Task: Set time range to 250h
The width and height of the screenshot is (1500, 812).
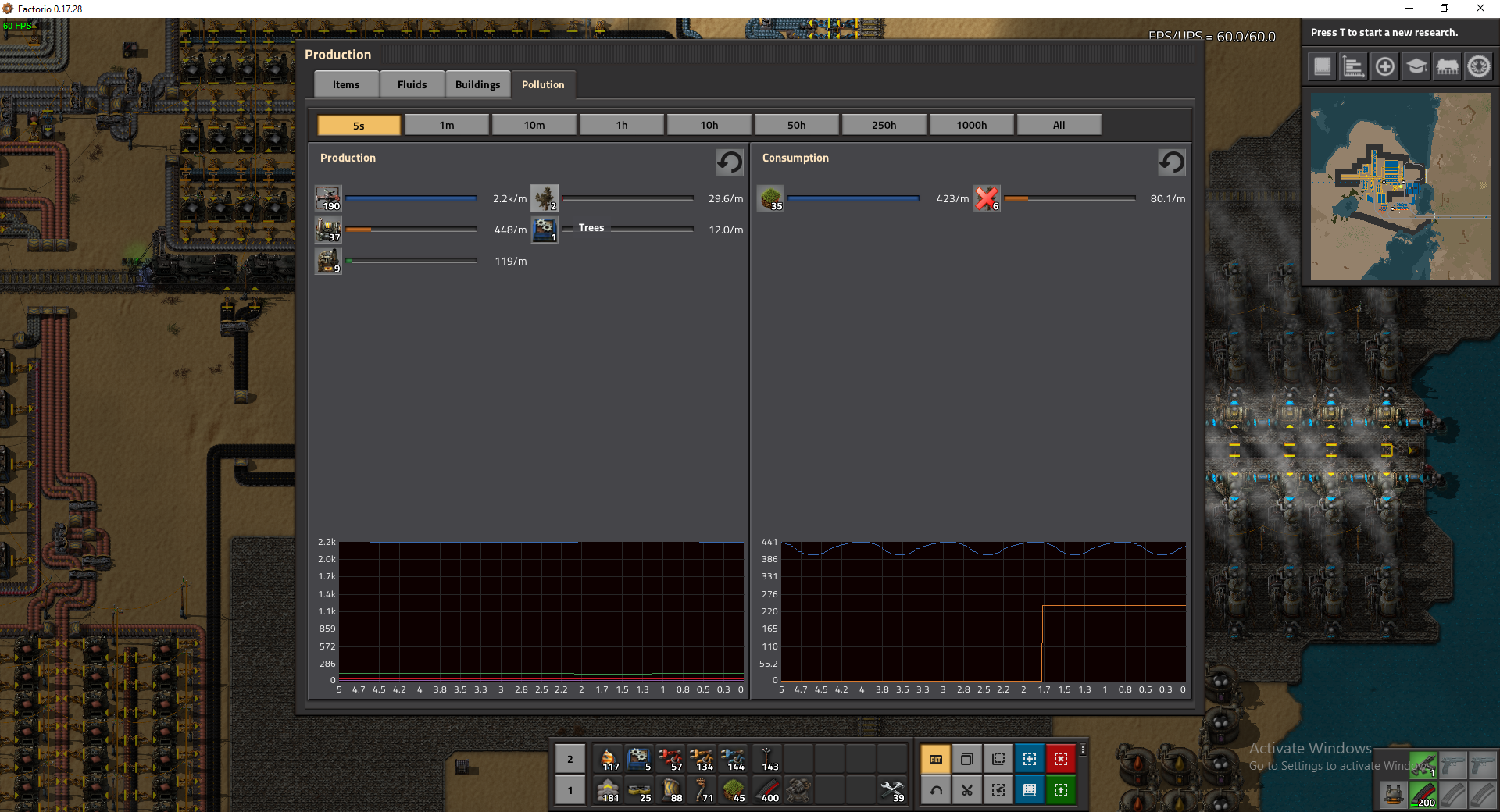Action: 884,125
